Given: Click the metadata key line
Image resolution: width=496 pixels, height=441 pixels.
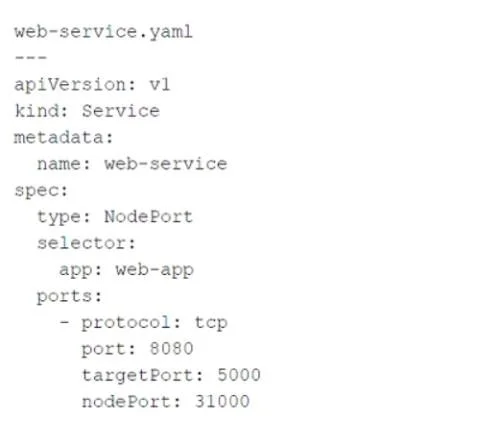Looking at the screenshot, I should click(63, 138).
